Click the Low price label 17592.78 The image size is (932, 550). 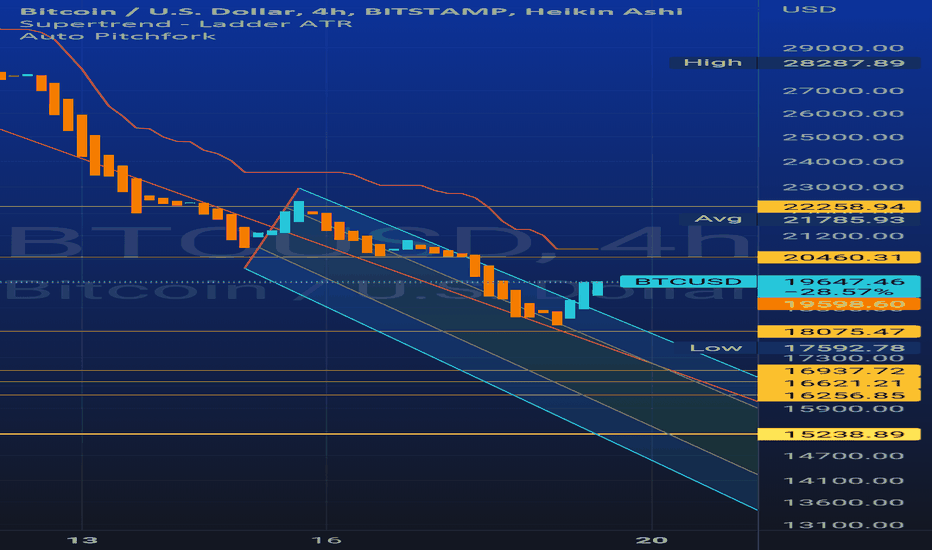[x=843, y=348]
